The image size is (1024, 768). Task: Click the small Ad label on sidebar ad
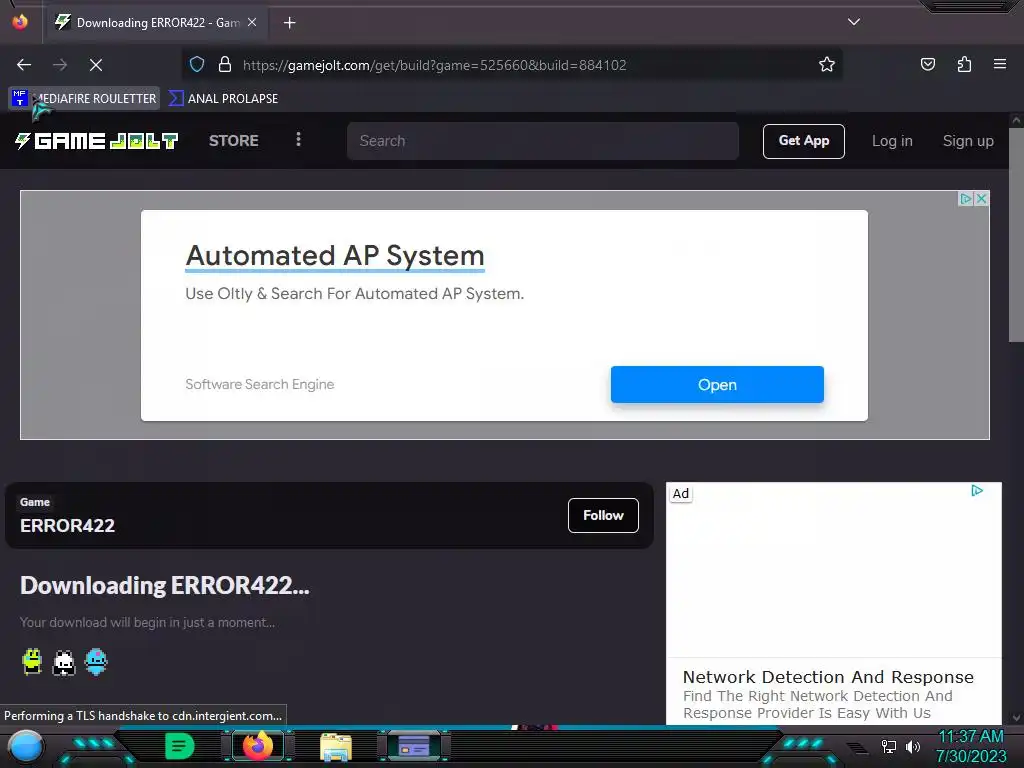(x=680, y=494)
